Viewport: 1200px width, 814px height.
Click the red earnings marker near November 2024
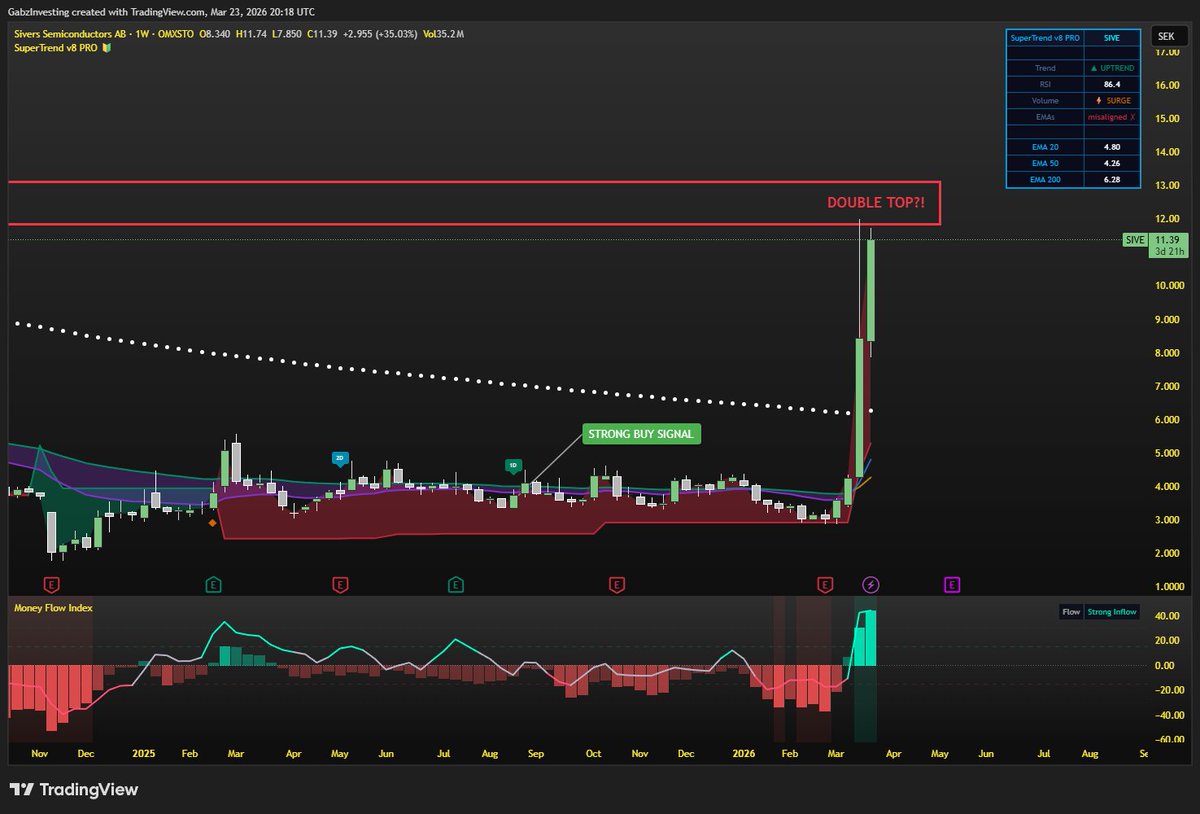click(x=51, y=584)
